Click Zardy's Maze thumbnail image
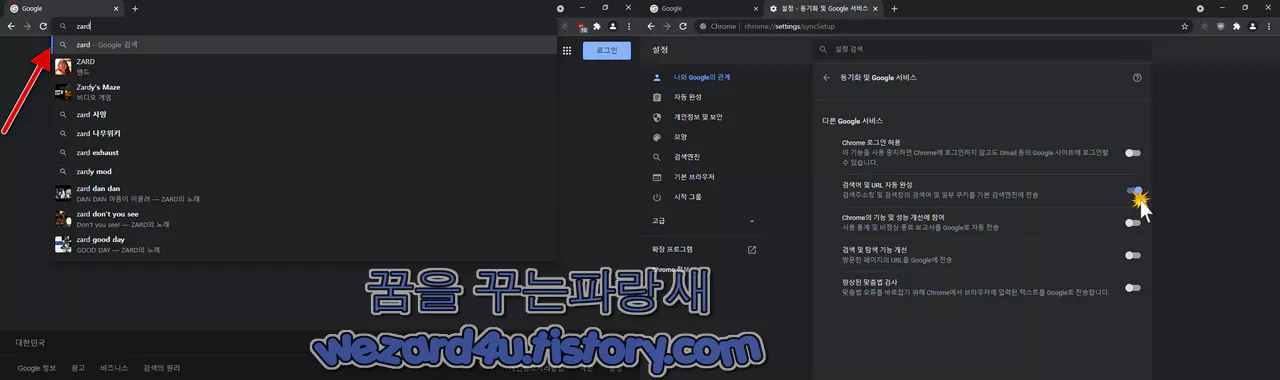The image size is (1280, 380). tap(62, 92)
